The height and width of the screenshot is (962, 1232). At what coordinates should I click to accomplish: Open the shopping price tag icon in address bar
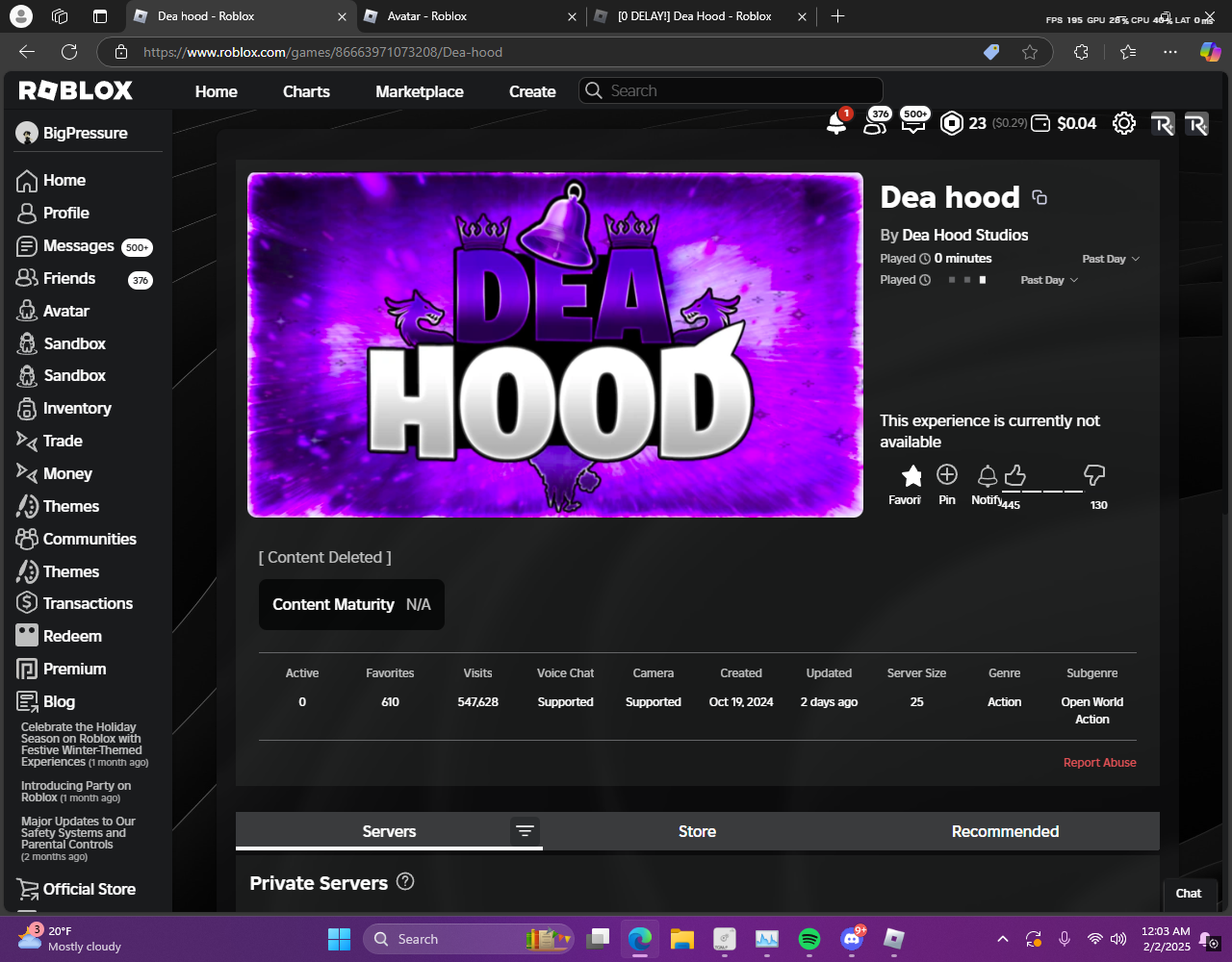point(991,52)
